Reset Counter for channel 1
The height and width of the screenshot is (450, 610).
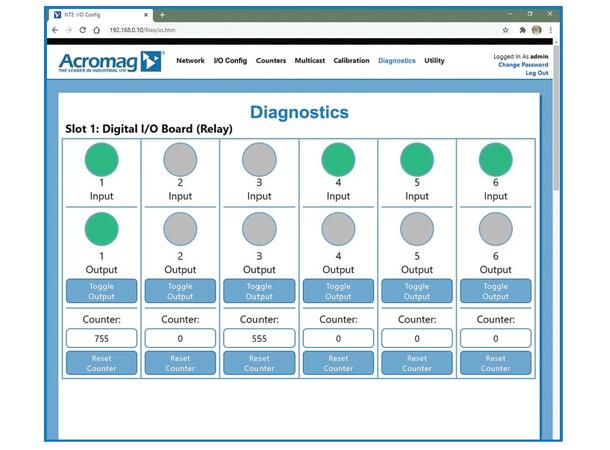click(101, 363)
